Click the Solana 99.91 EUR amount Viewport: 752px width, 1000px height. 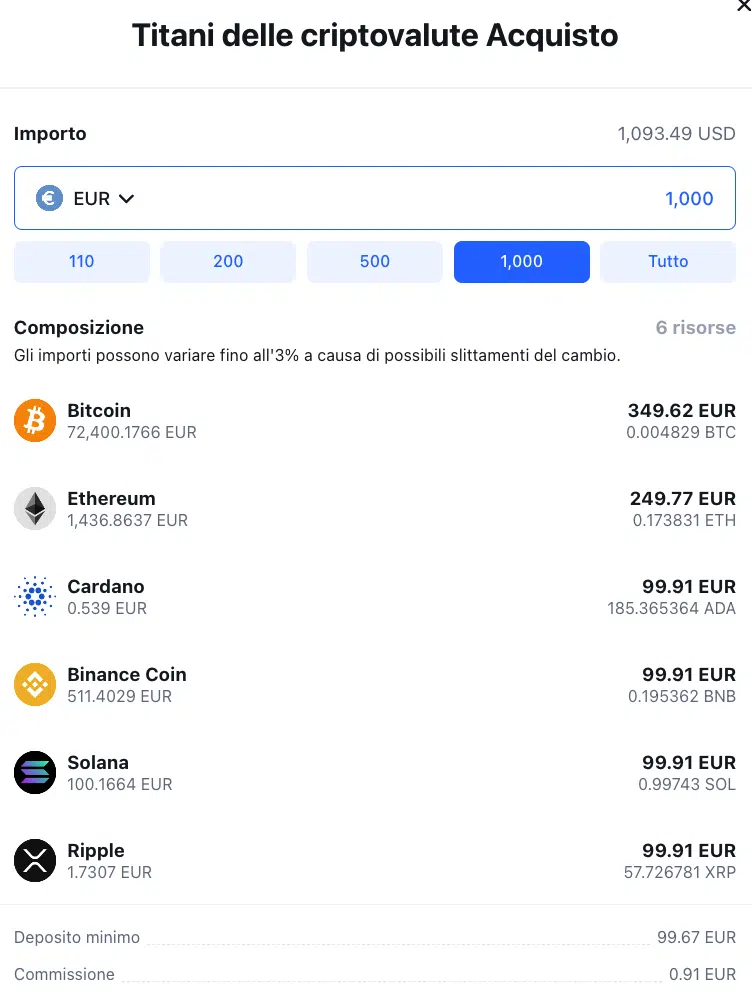coord(688,762)
